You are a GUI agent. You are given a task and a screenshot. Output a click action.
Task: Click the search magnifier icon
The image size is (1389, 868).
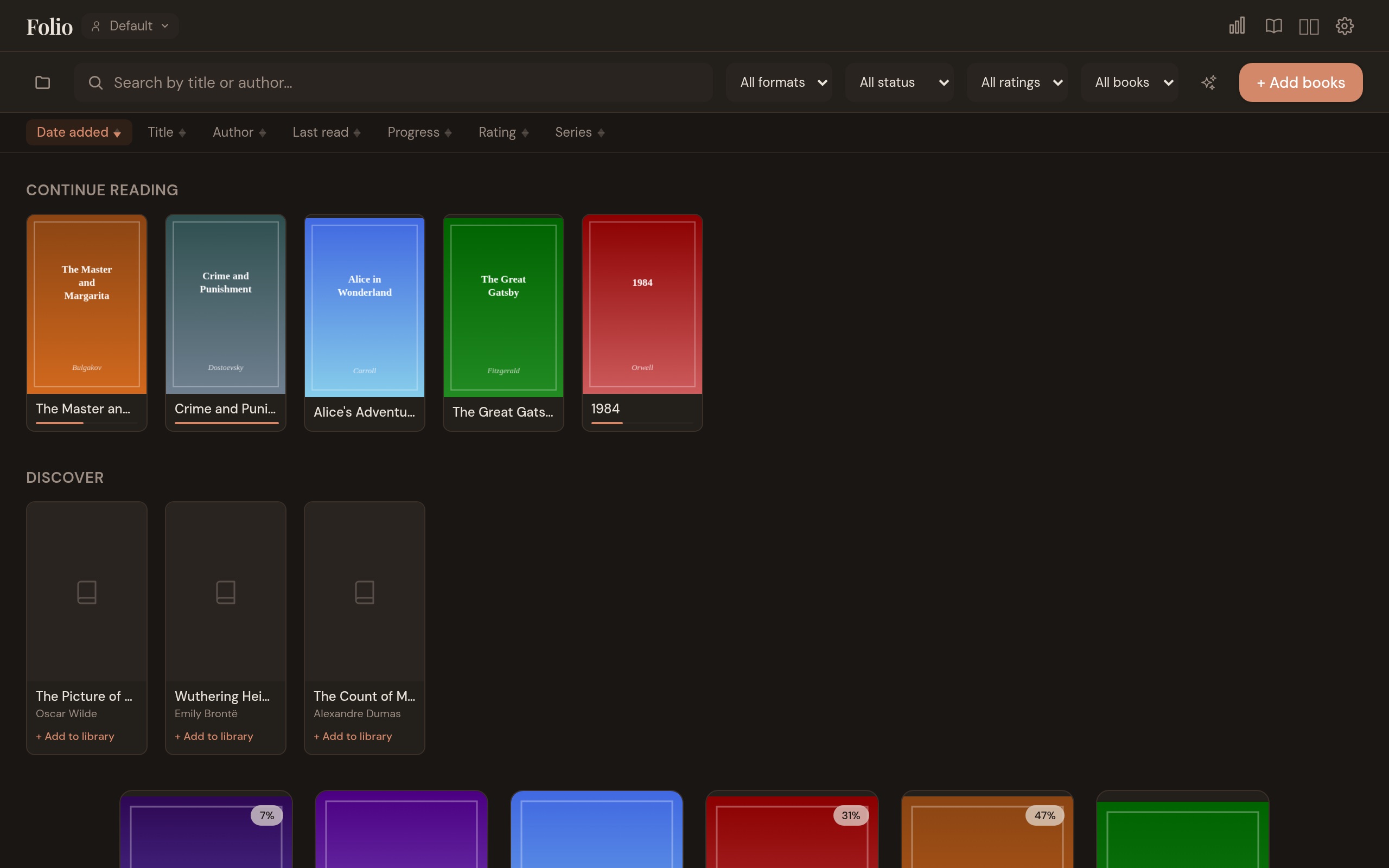click(95, 82)
